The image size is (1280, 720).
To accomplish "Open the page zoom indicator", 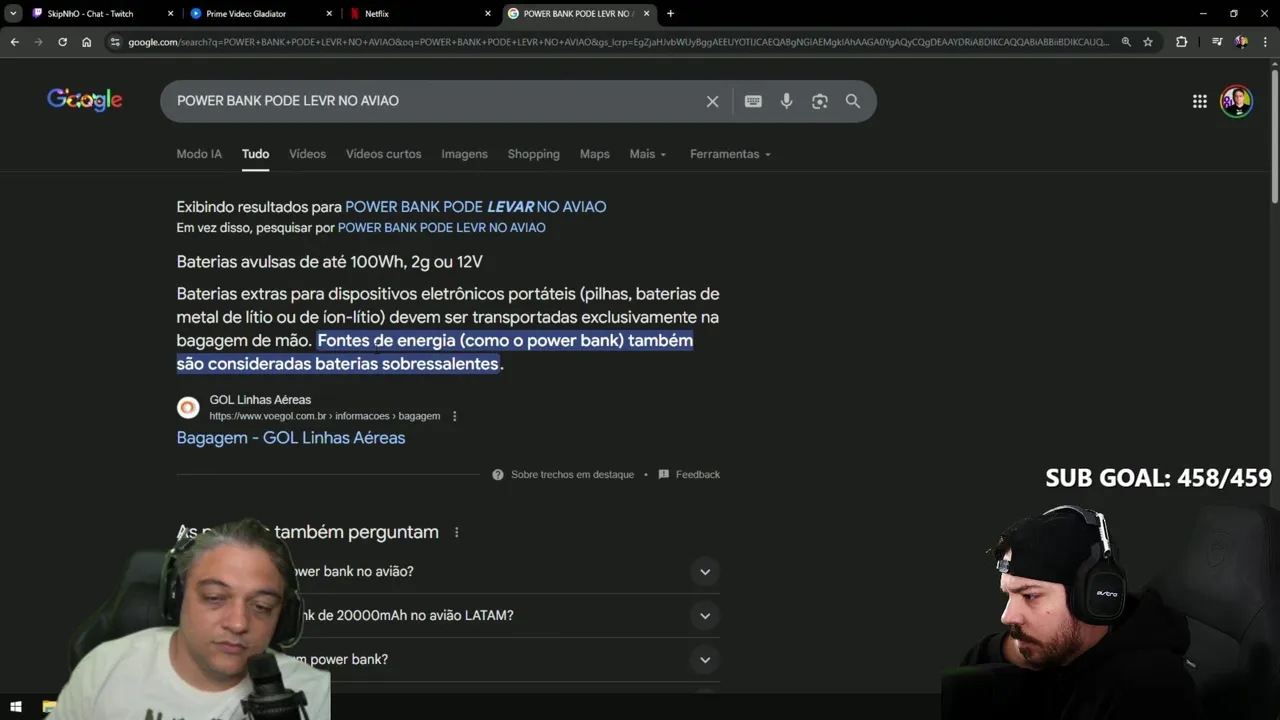I will 1126,42.
